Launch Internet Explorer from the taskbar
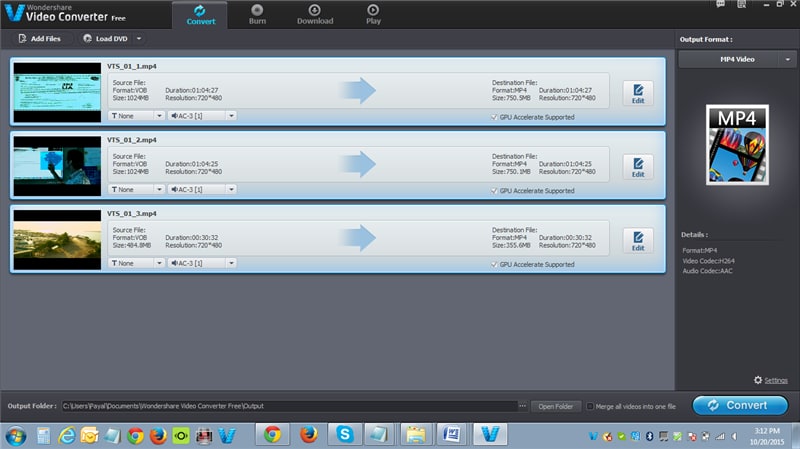 point(66,436)
